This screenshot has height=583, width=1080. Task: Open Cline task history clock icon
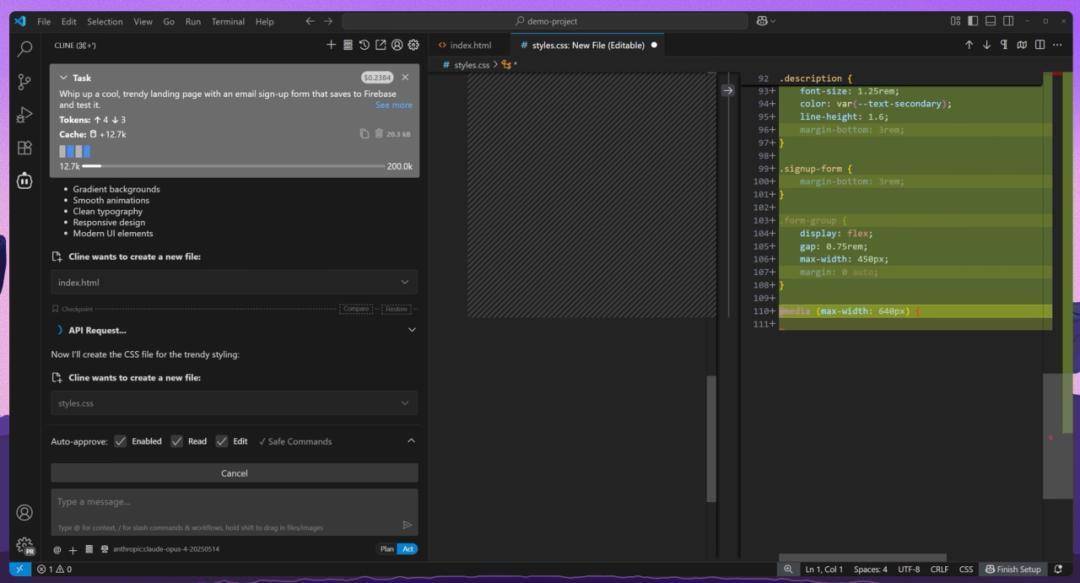[x=364, y=45]
